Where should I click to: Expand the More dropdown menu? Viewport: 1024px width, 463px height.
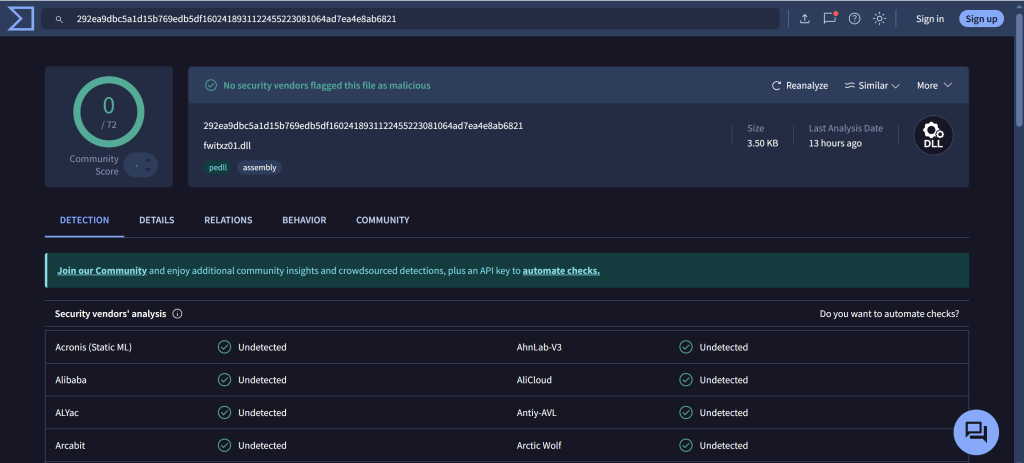[935, 86]
